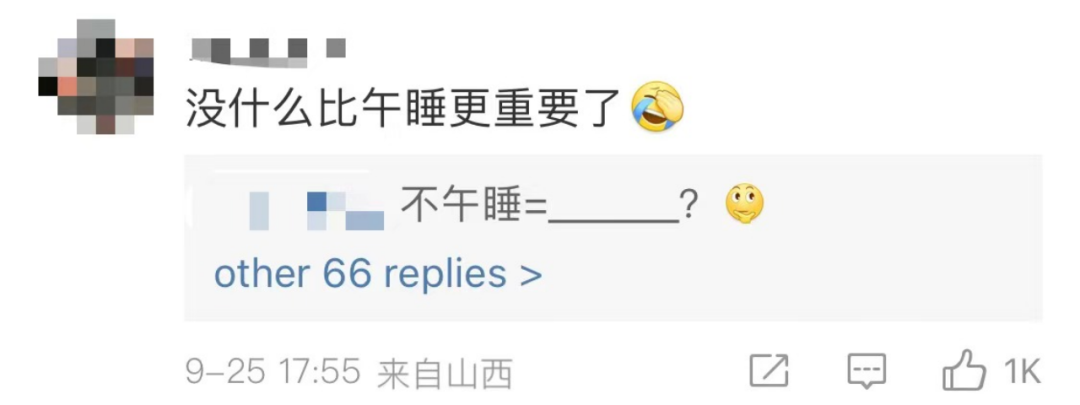The width and height of the screenshot is (1080, 405).
Task: Select the comment text 没什么比午睡更重要了
Action: (x=406, y=109)
